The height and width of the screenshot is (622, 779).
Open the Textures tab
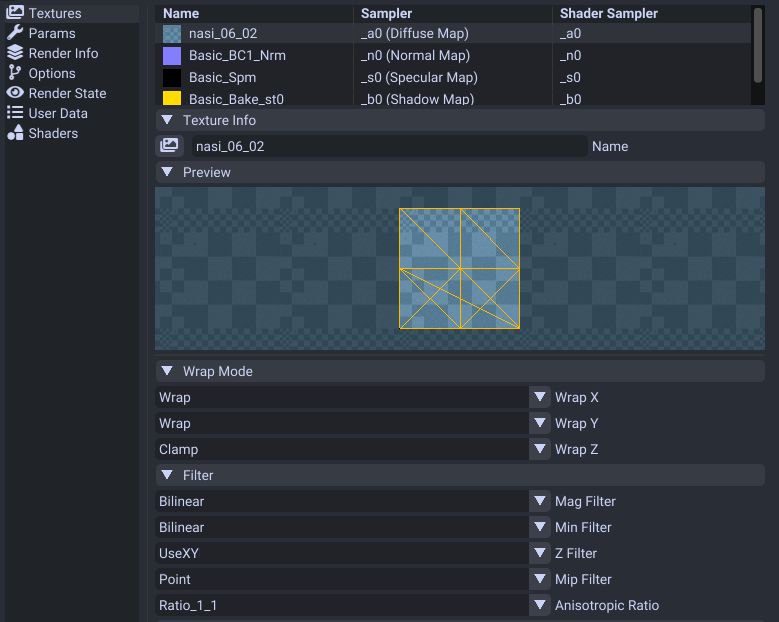click(72, 13)
